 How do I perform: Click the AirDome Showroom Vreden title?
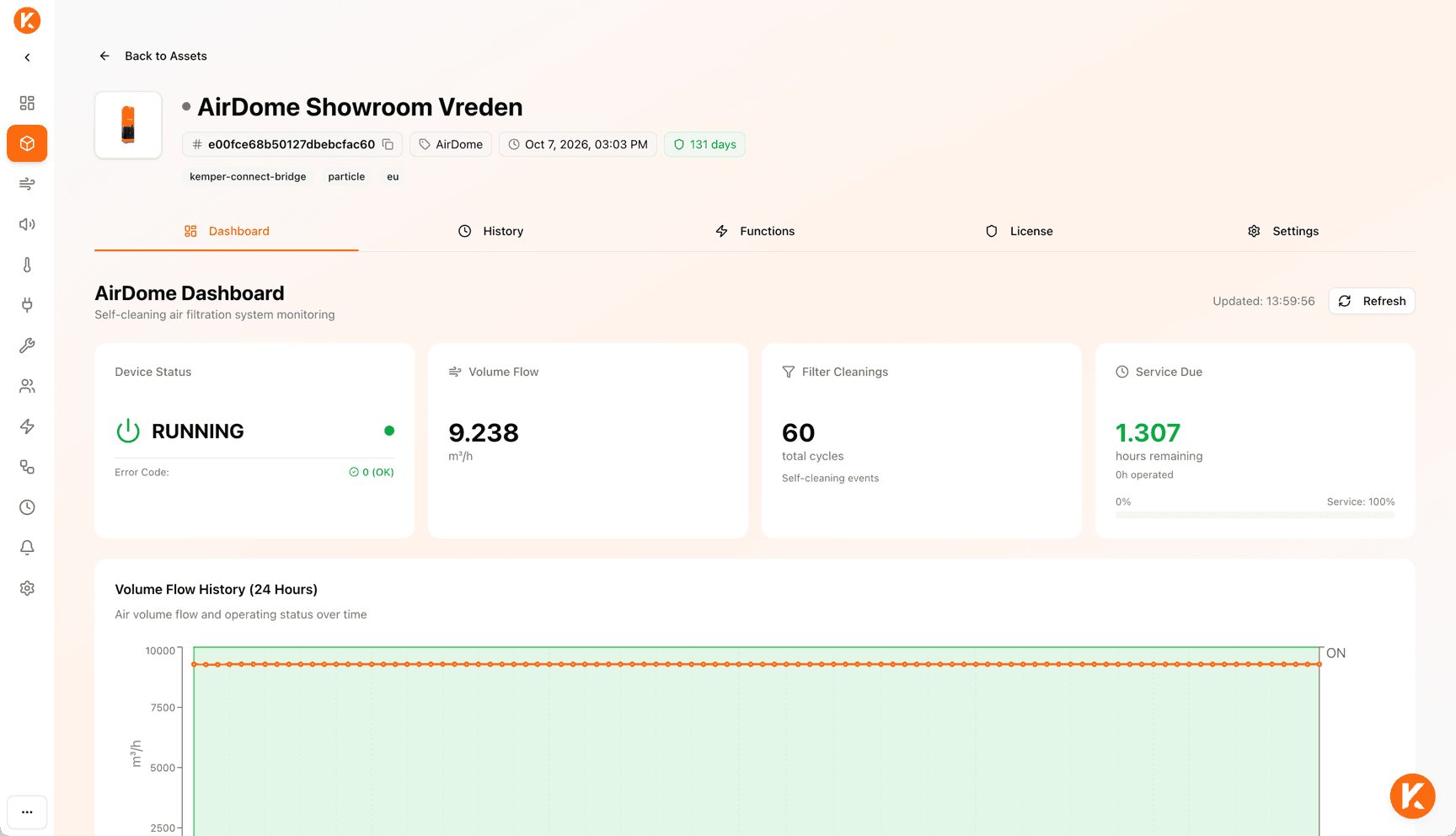360,107
